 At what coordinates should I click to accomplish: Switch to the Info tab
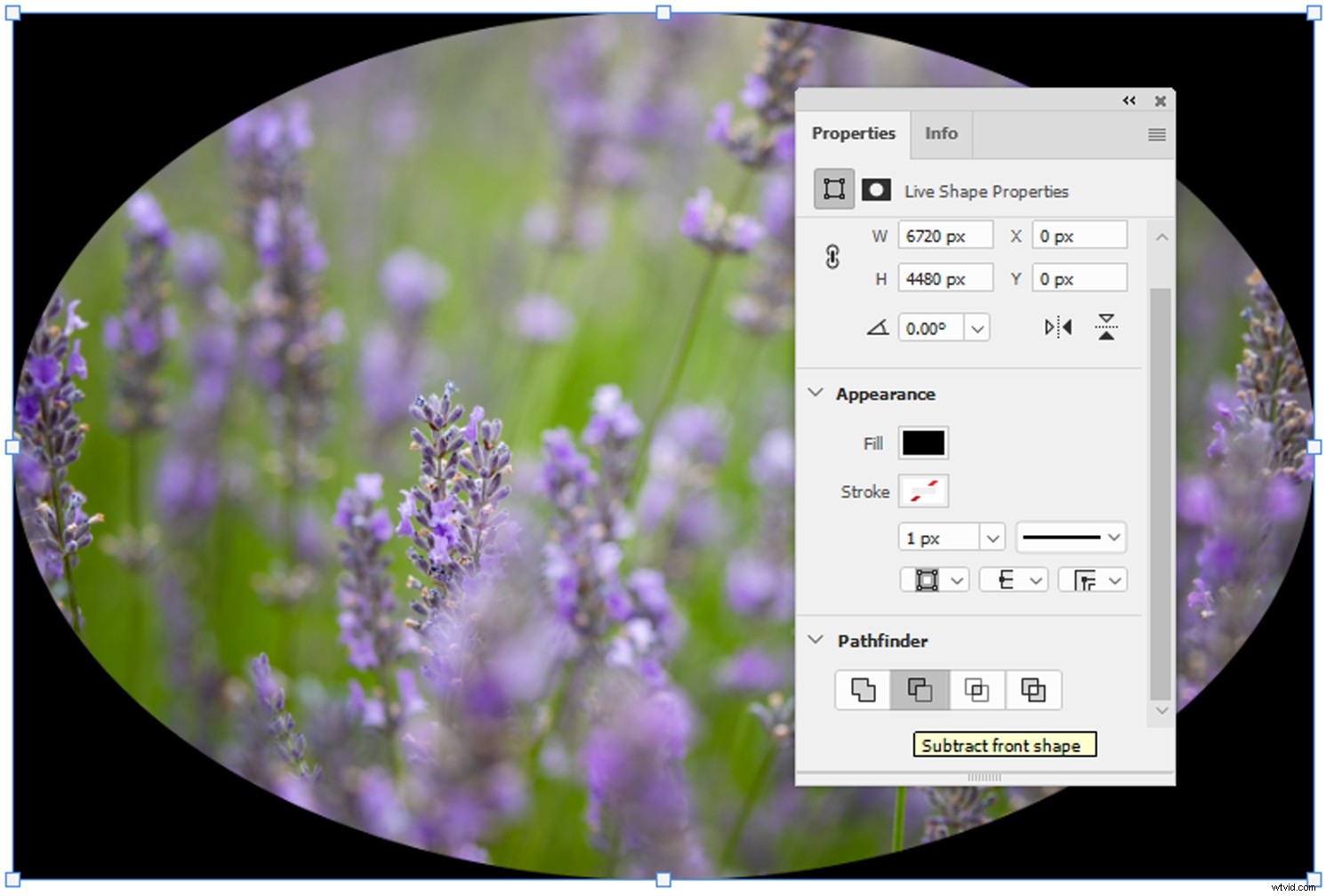pos(941,134)
